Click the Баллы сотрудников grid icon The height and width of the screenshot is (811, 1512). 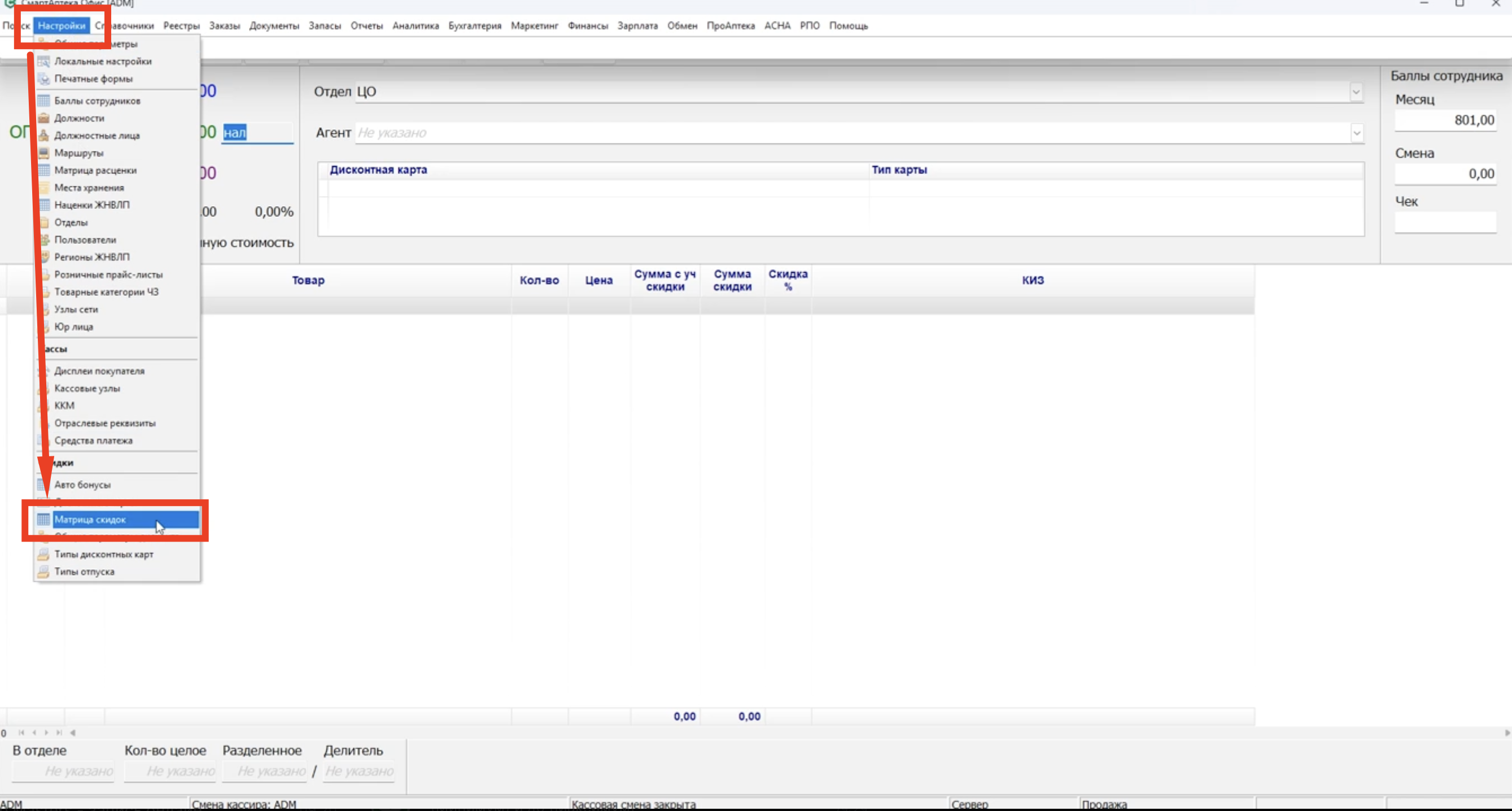click(43, 101)
